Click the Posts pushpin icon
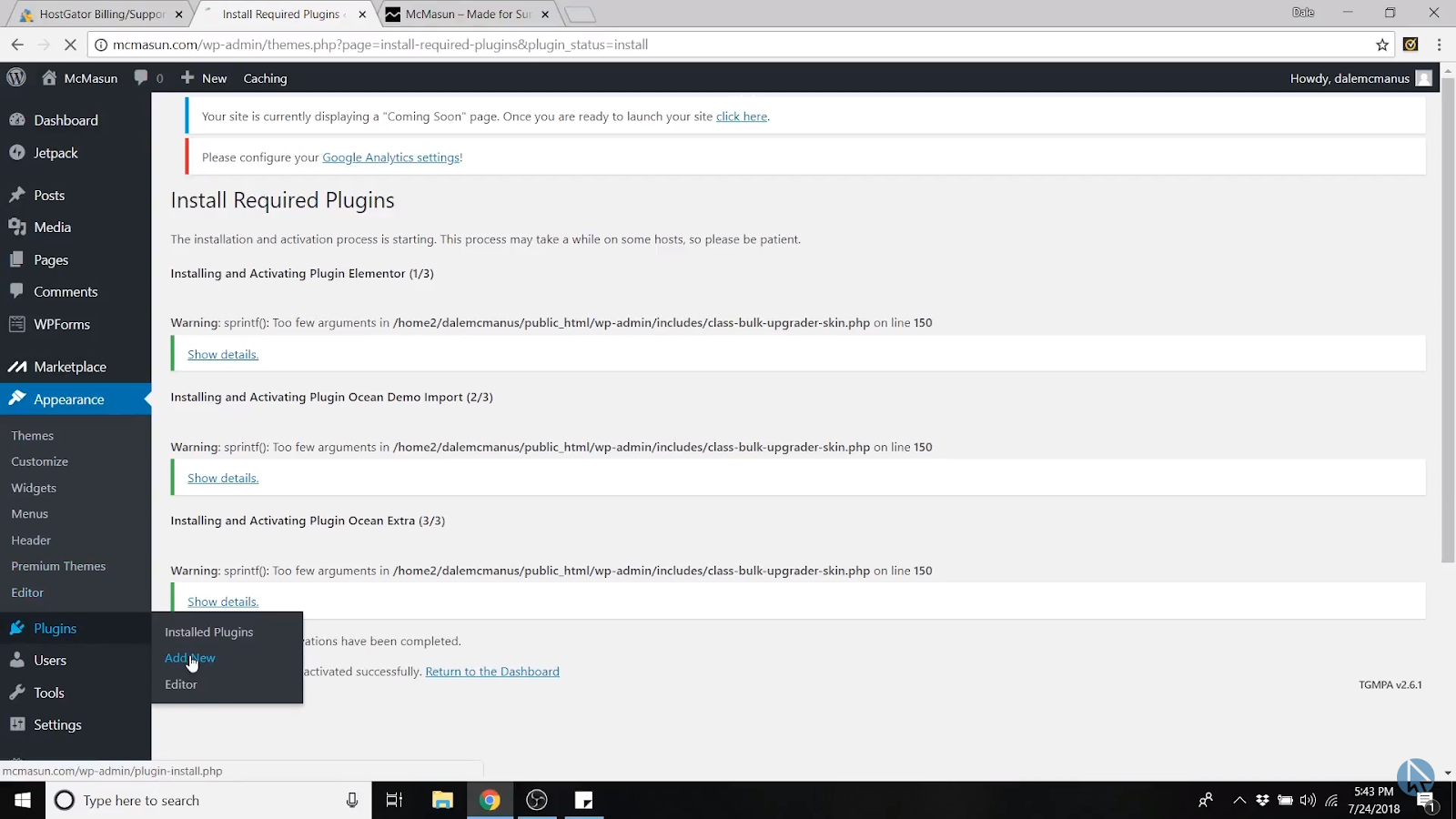1456x819 pixels. pos(17,195)
